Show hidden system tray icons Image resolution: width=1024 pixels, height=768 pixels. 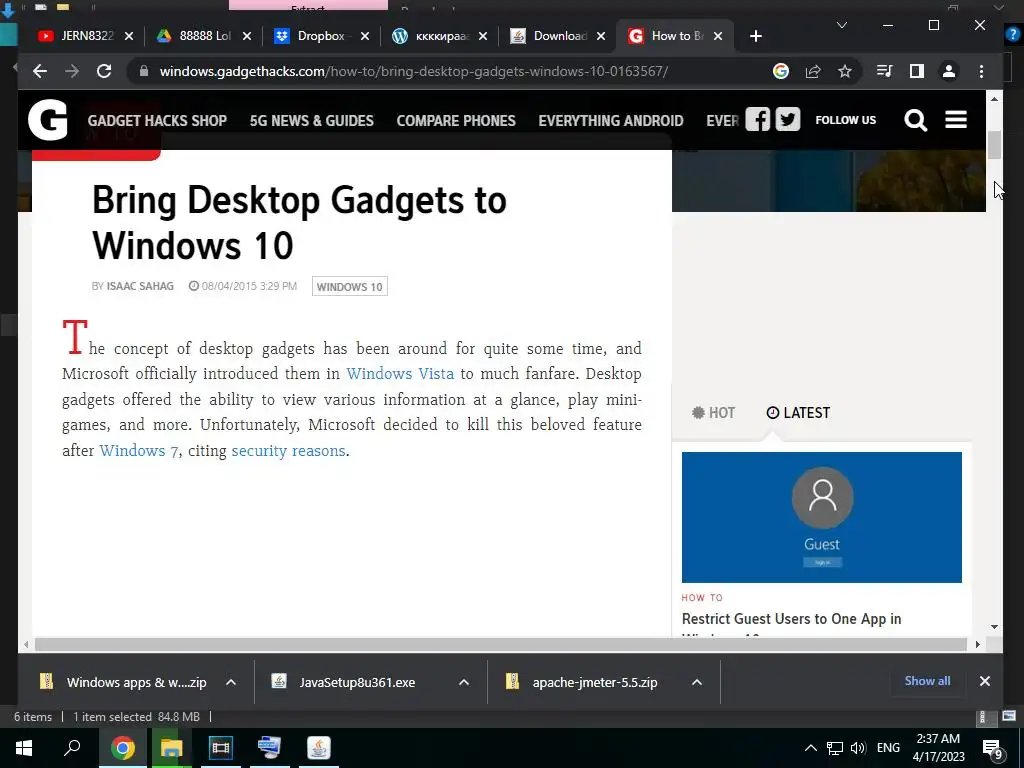810,748
